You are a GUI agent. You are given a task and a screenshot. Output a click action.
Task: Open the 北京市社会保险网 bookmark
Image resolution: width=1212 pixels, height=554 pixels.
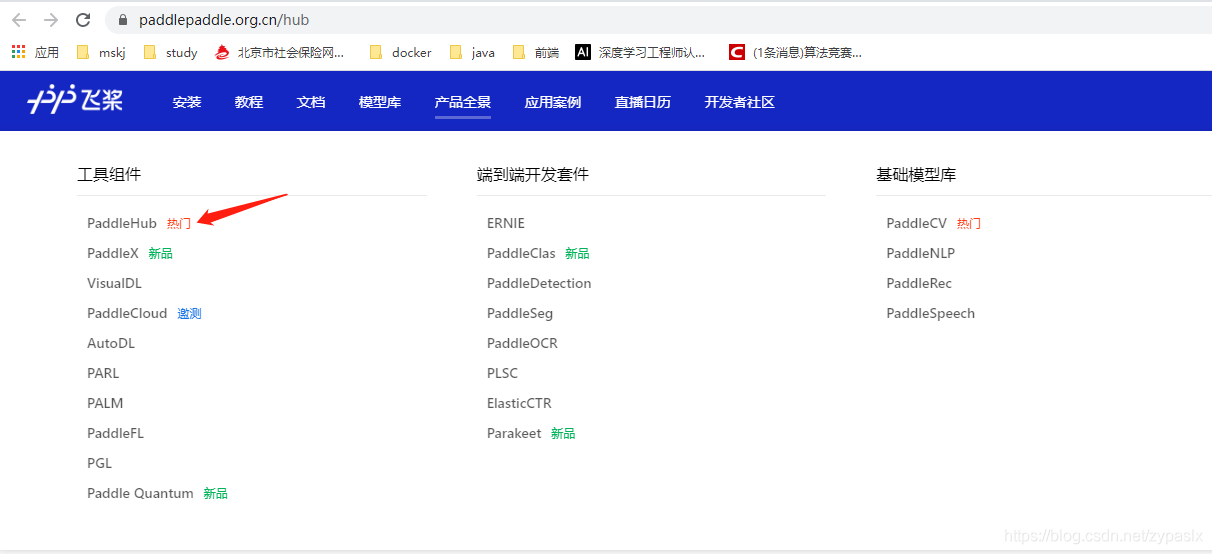(280, 52)
